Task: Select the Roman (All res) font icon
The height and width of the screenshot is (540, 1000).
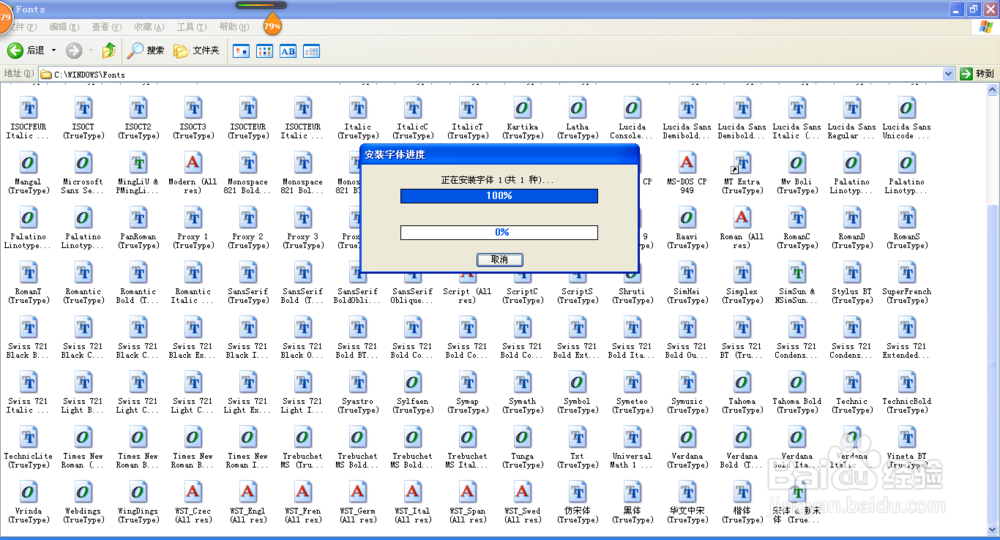Action: point(741,218)
